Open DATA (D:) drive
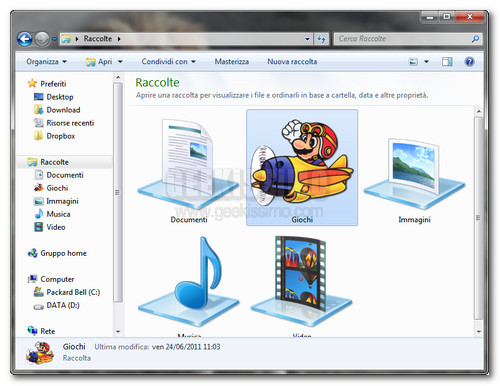The width and height of the screenshot is (500, 386). (63, 305)
